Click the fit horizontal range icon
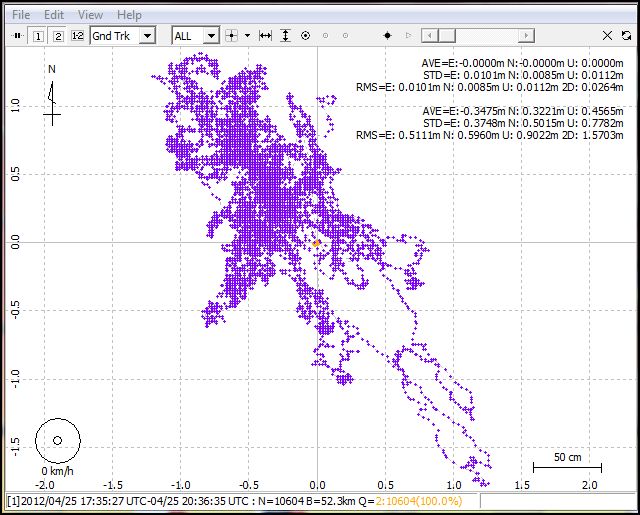 click(265, 35)
